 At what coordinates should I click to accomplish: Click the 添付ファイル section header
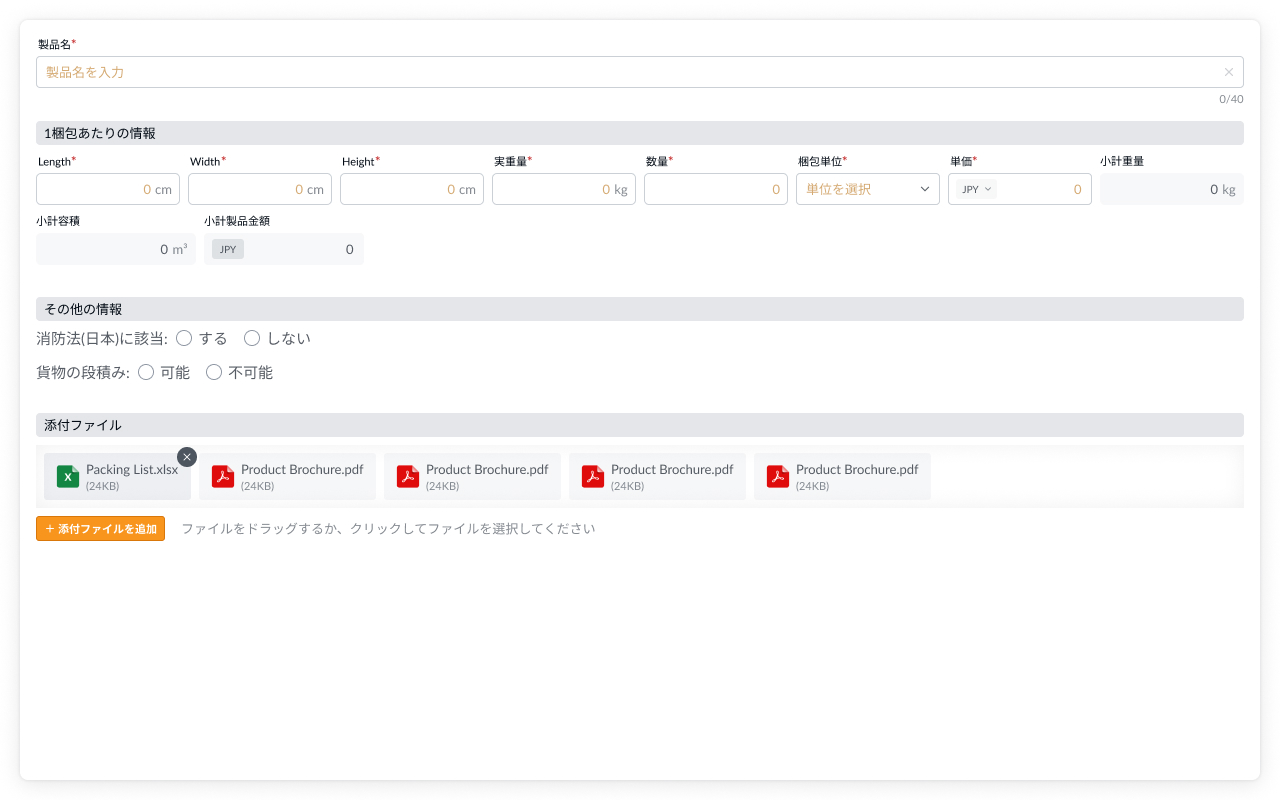640,425
